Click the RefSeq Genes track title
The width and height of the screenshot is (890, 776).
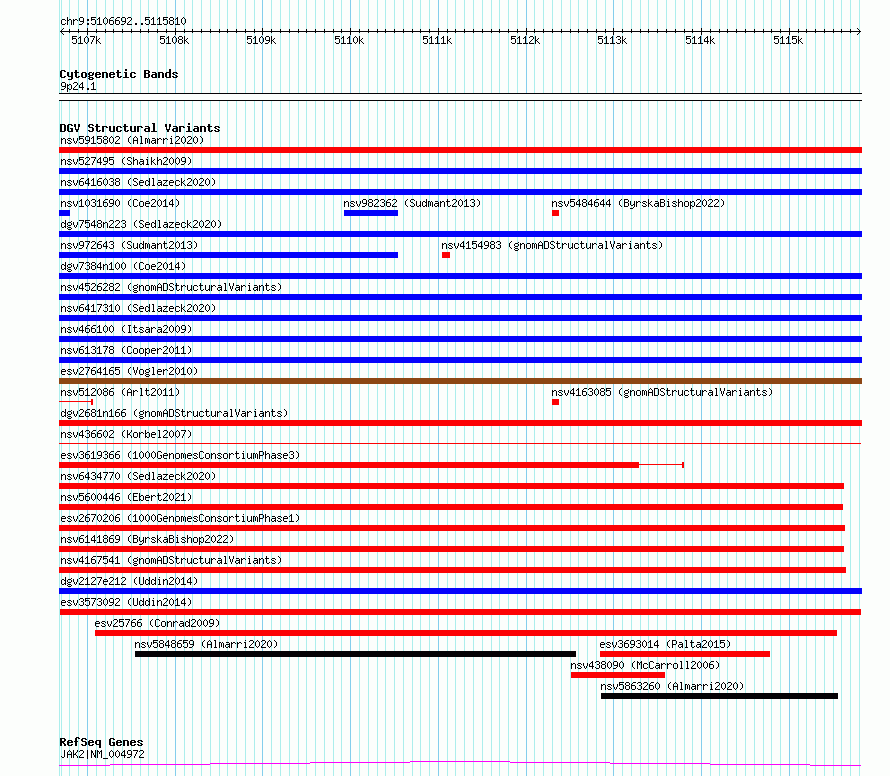tap(102, 742)
